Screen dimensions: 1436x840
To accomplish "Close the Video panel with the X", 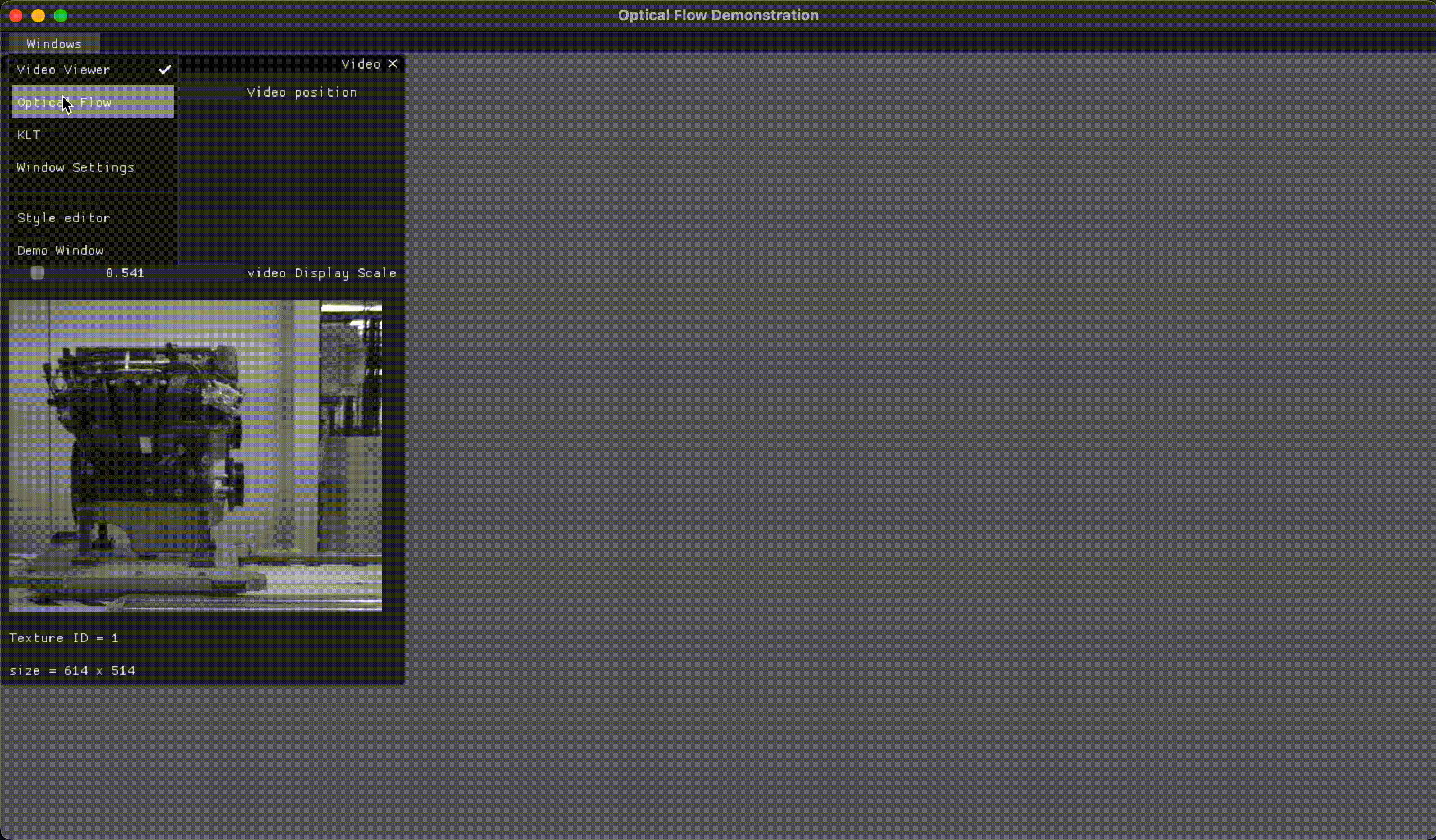I will tap(393, 64).
